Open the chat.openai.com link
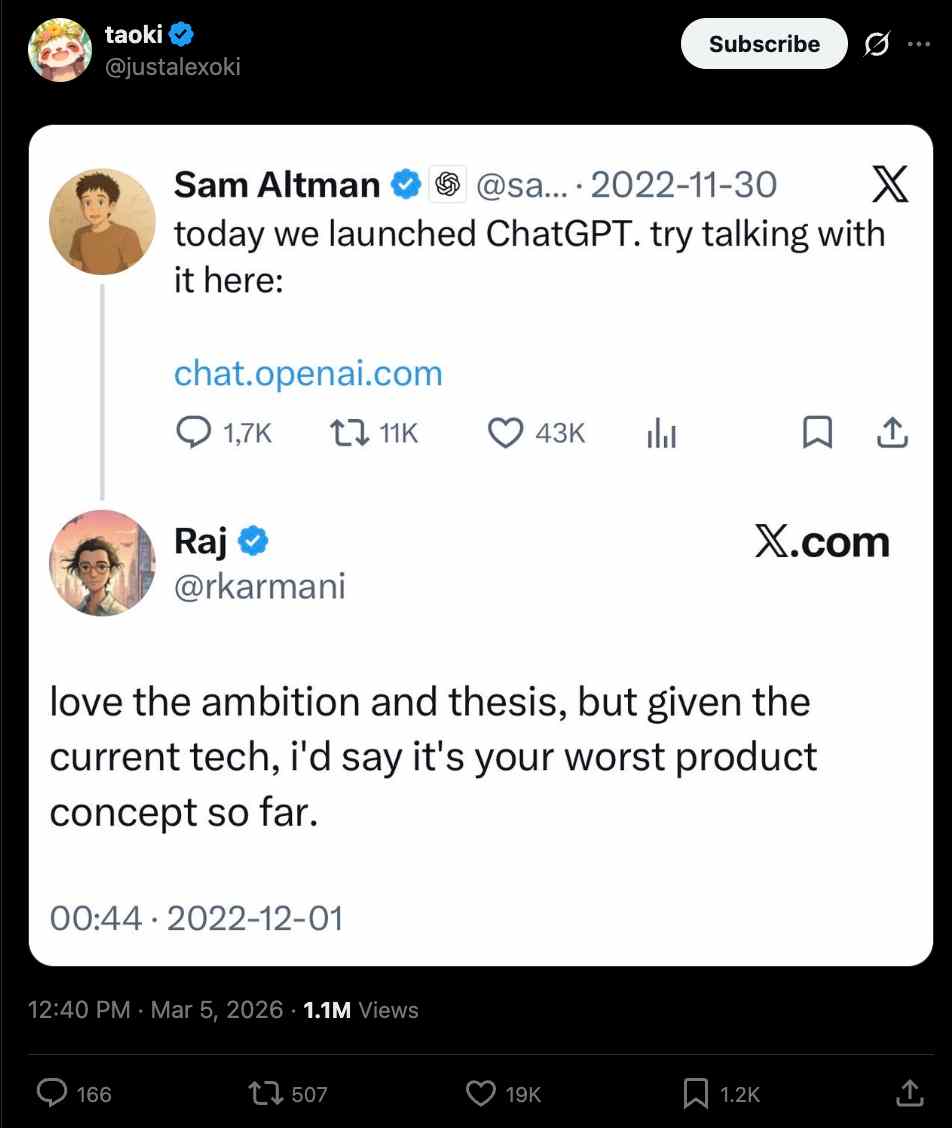This screenshot has width=952, height=1128. [308, 374]
